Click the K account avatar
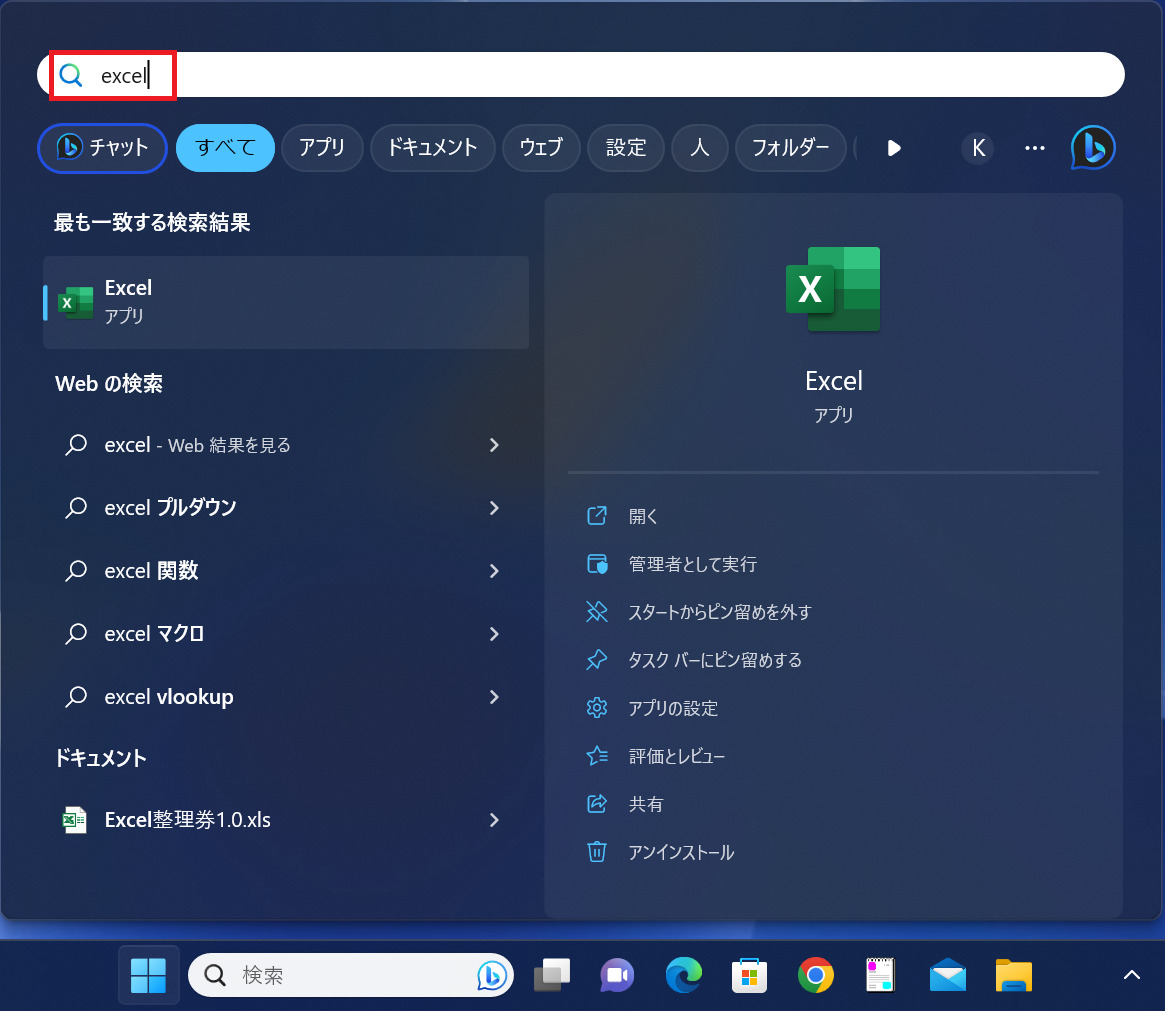1165x1011 pixels. (x=978, y=148)
